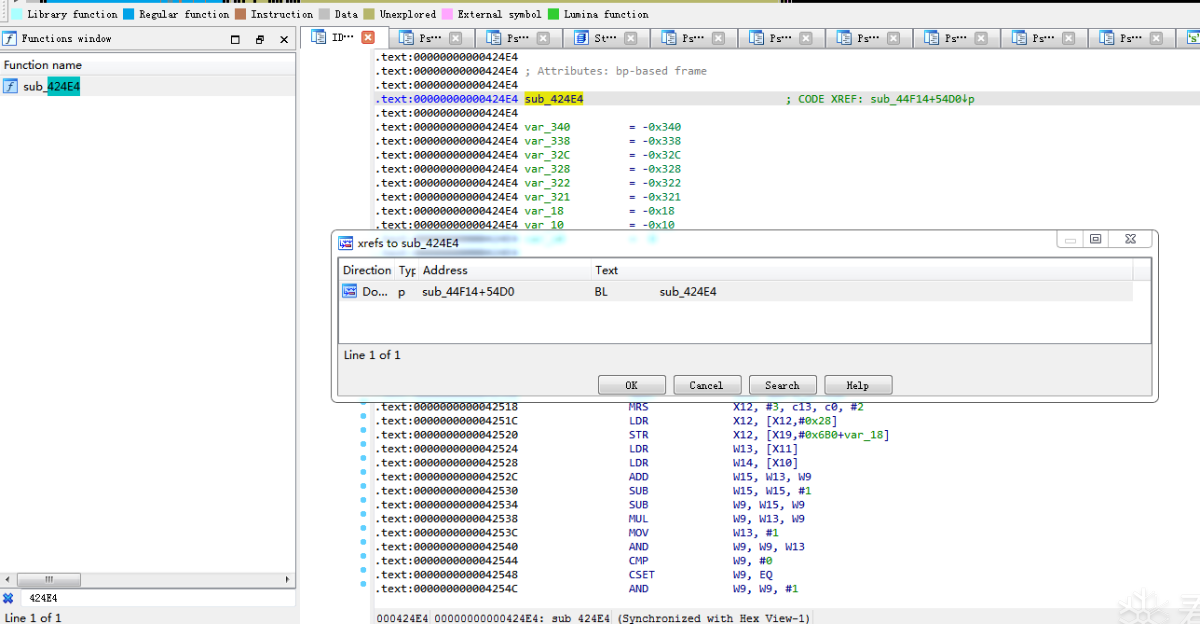Viewport: 1200px width, 624px height.
Task: Sort xrefs by the Direction column header
Action: tap(366, 270)
